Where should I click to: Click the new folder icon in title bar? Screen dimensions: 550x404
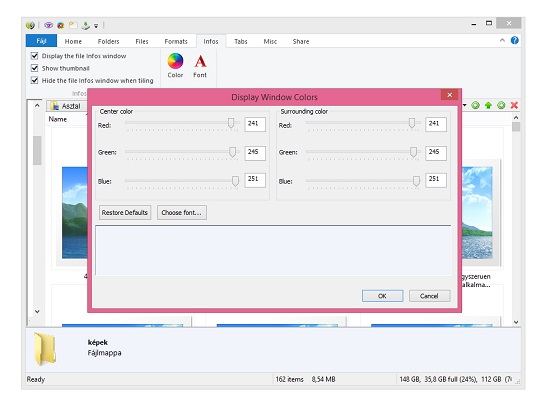[x=73, y=25]
